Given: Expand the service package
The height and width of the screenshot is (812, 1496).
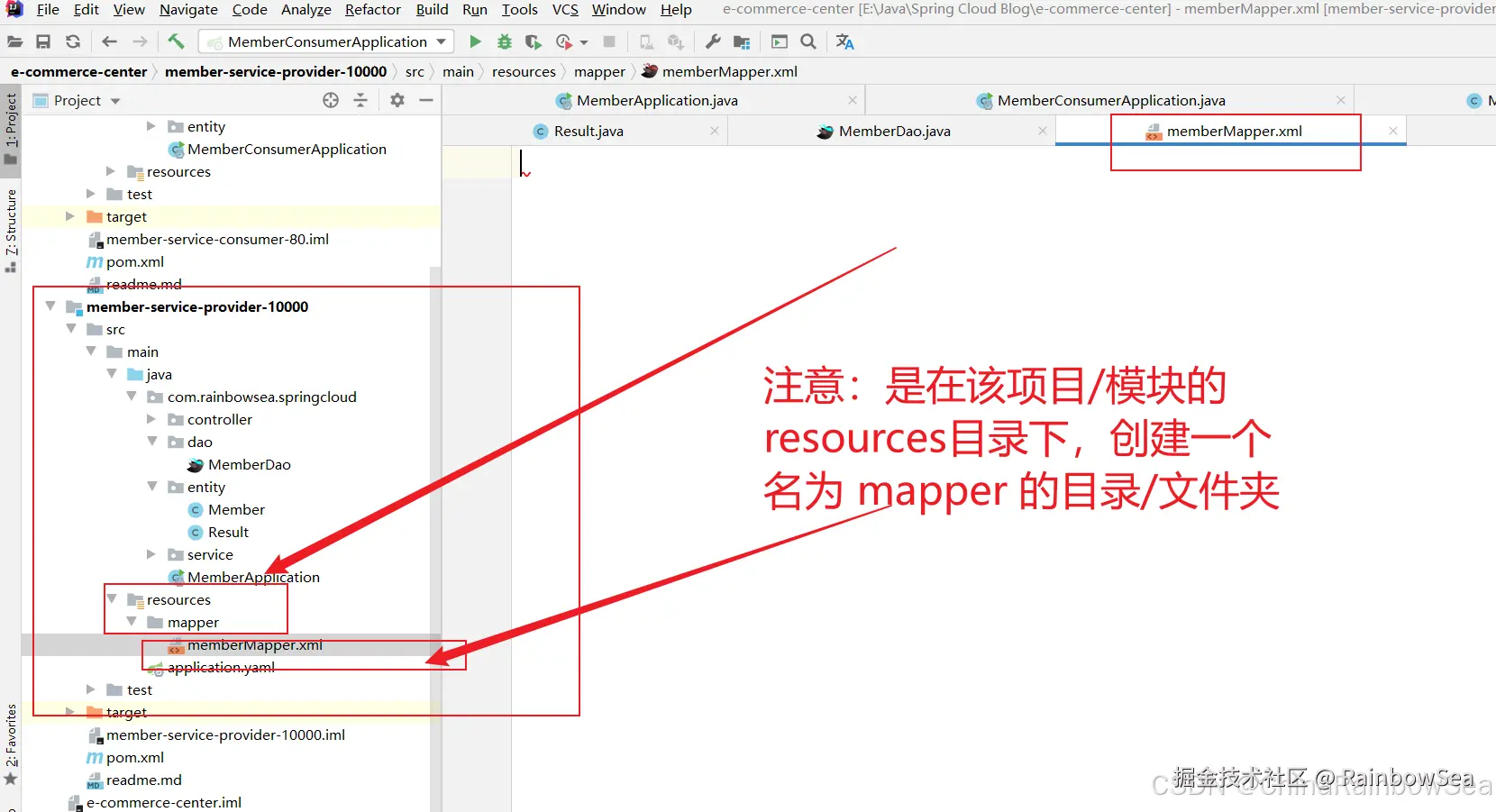Looking at the screenshot, I should point(151,554).
